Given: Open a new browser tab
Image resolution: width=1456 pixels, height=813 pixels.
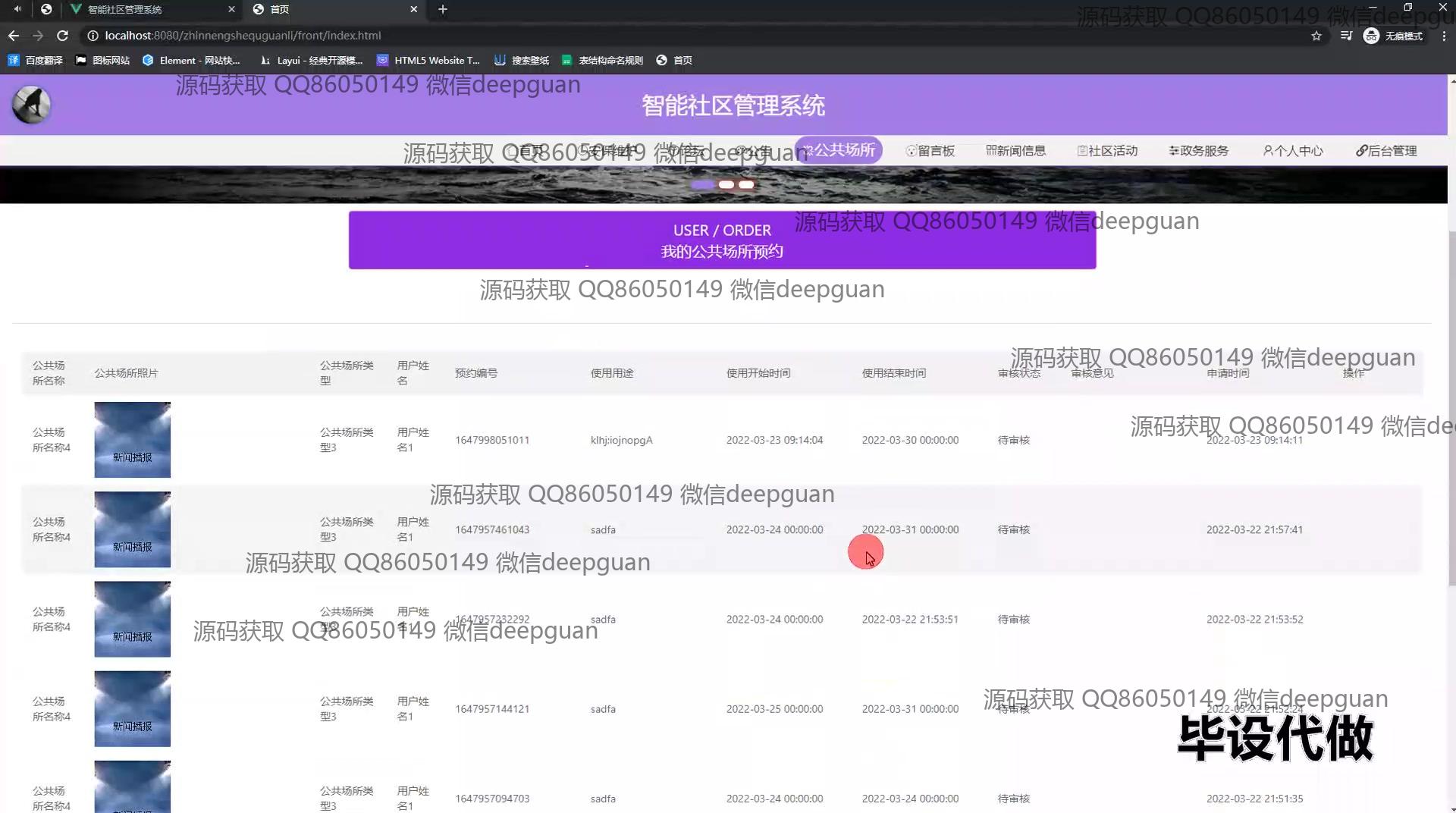Looking at the screenshot, I should (x=443, y=9).
